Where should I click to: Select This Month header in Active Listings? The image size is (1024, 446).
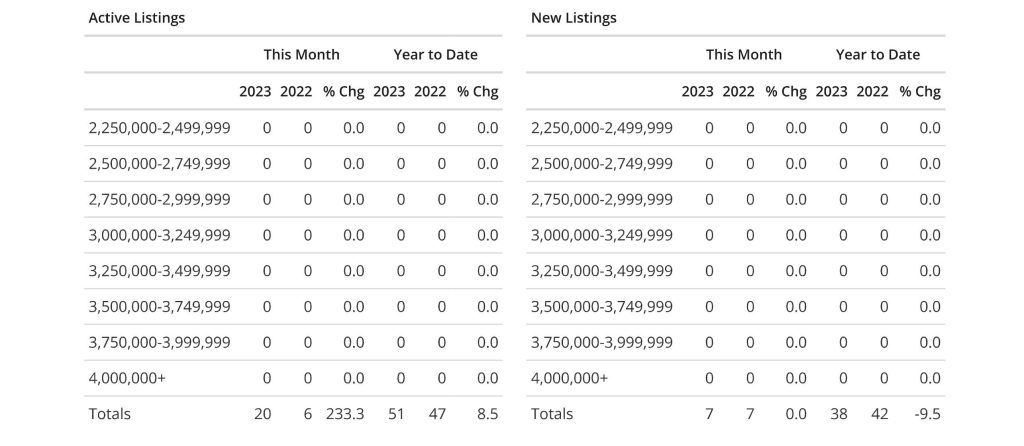301,54
